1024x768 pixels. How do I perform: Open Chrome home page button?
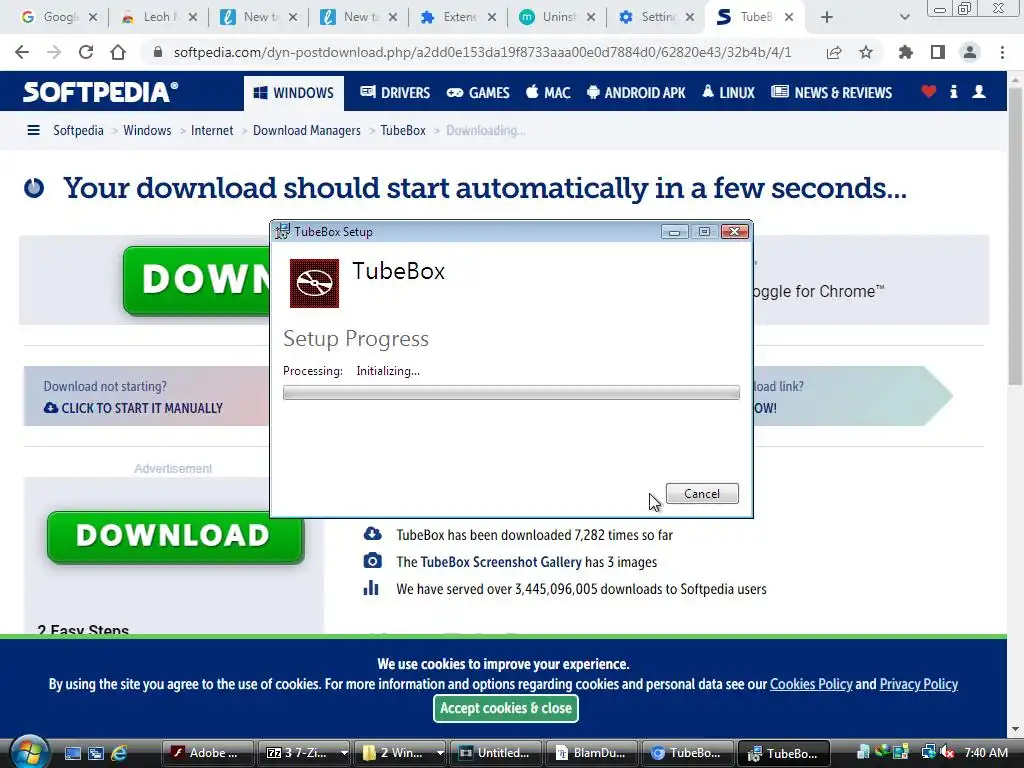pos(118,52)
